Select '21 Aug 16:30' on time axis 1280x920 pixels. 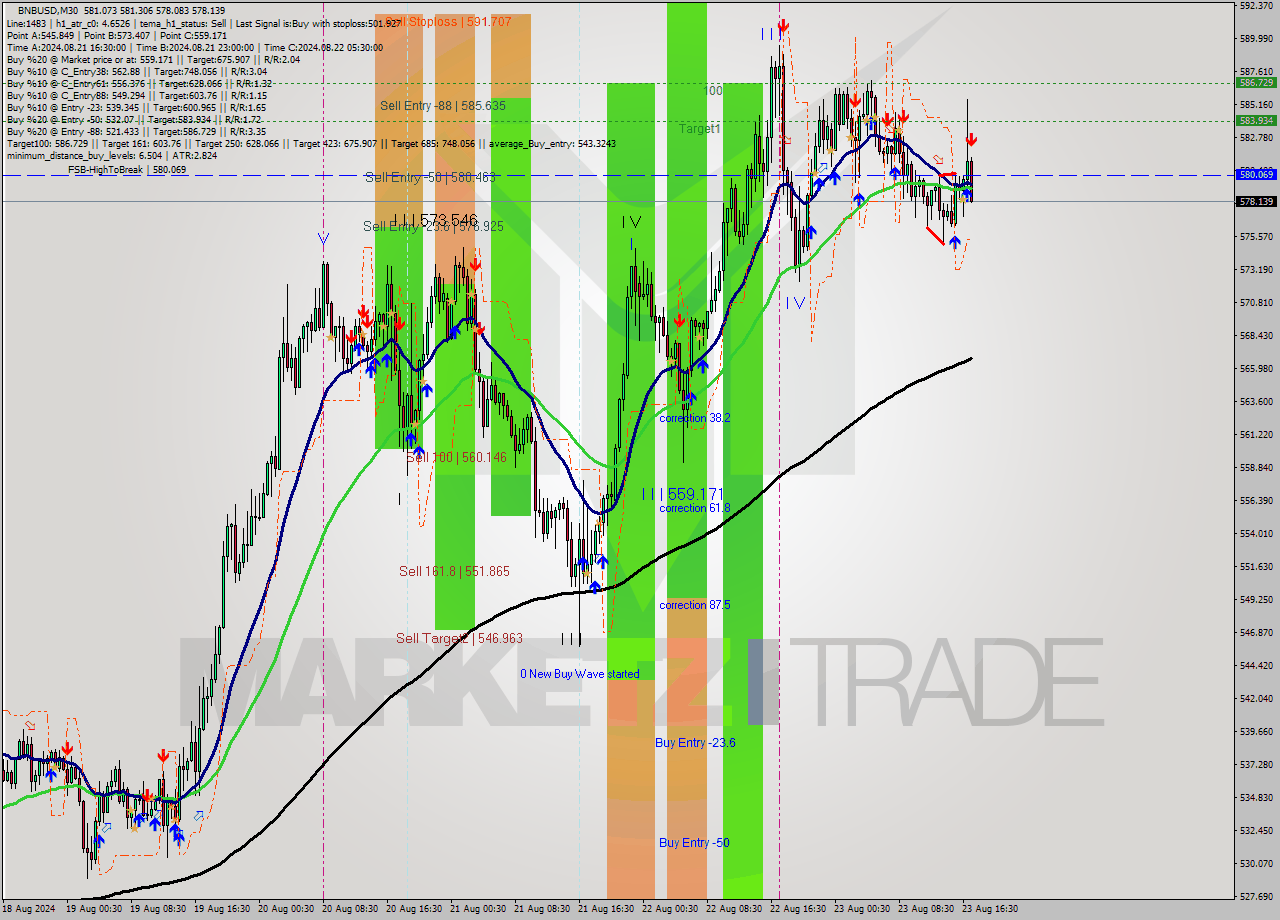606,909
